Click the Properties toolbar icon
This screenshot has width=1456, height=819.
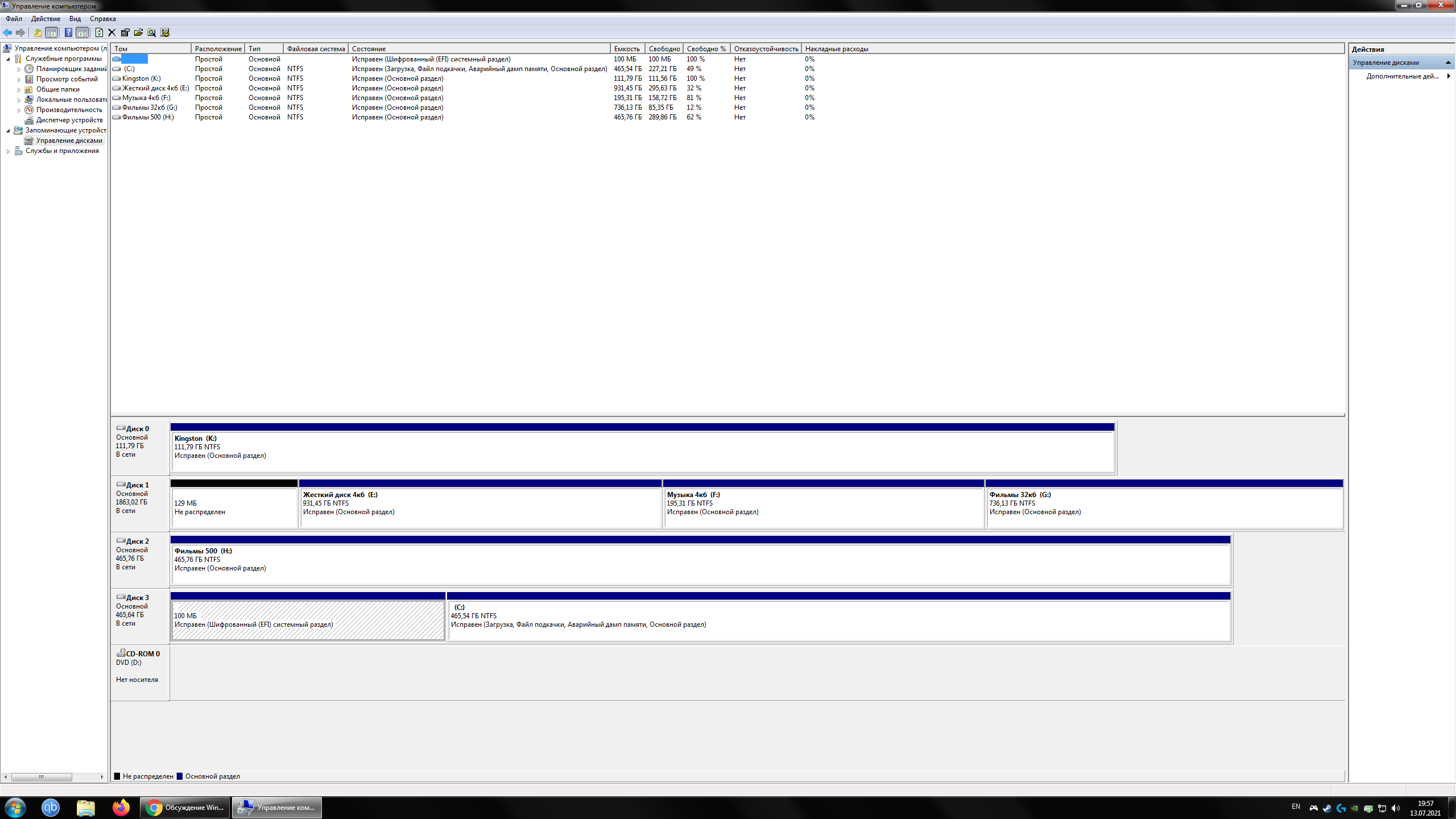pyautogui.click(x=125, y=32)
